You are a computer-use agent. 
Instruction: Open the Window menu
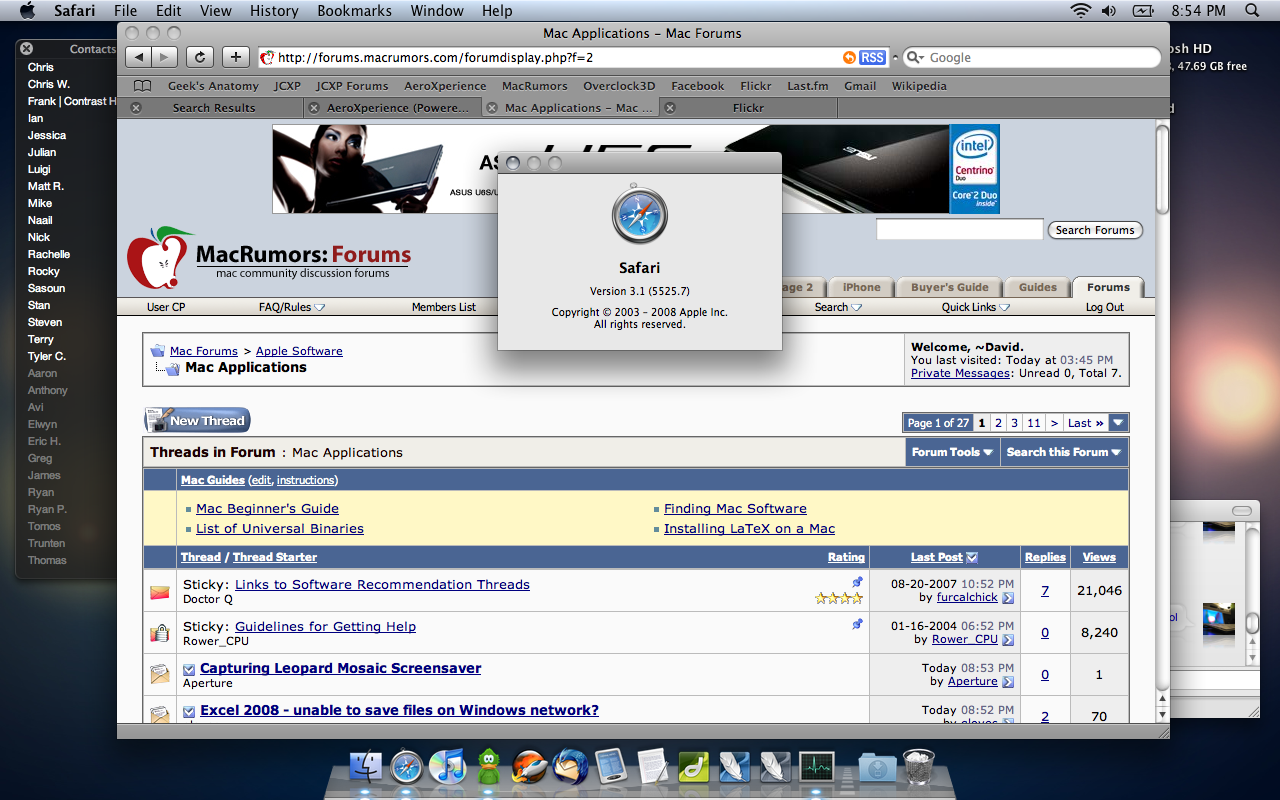pos(437,11)
